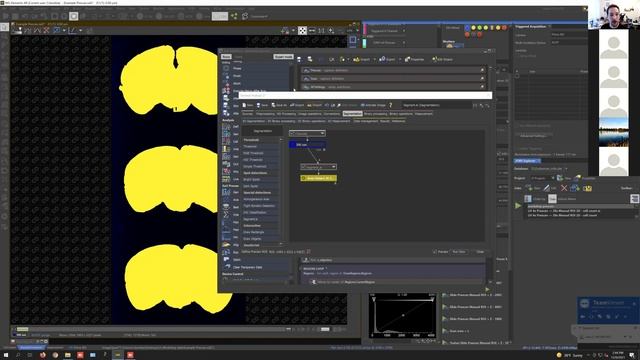The height and width of the screenshot is (360, 640).
Task: Choose Simple Threshold from the segmentation list
Action: click(255, 166)
